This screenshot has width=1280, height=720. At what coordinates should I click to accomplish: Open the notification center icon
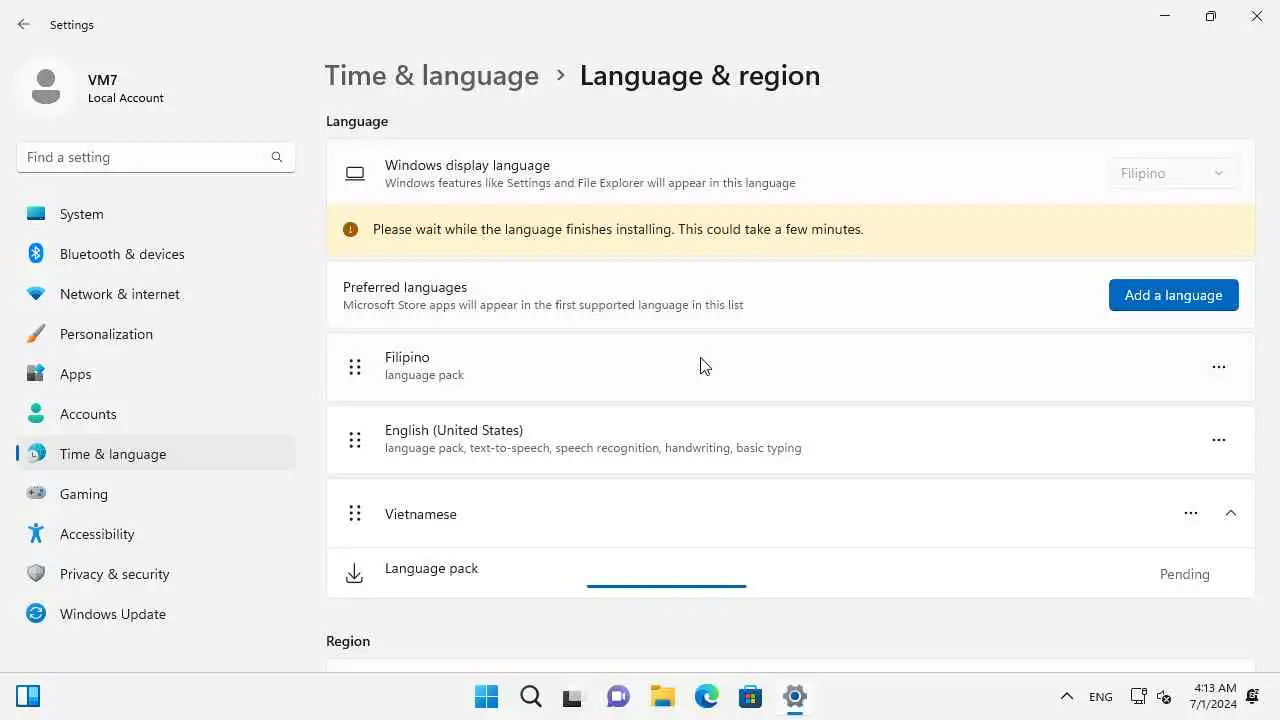(x=1254, y=696)
